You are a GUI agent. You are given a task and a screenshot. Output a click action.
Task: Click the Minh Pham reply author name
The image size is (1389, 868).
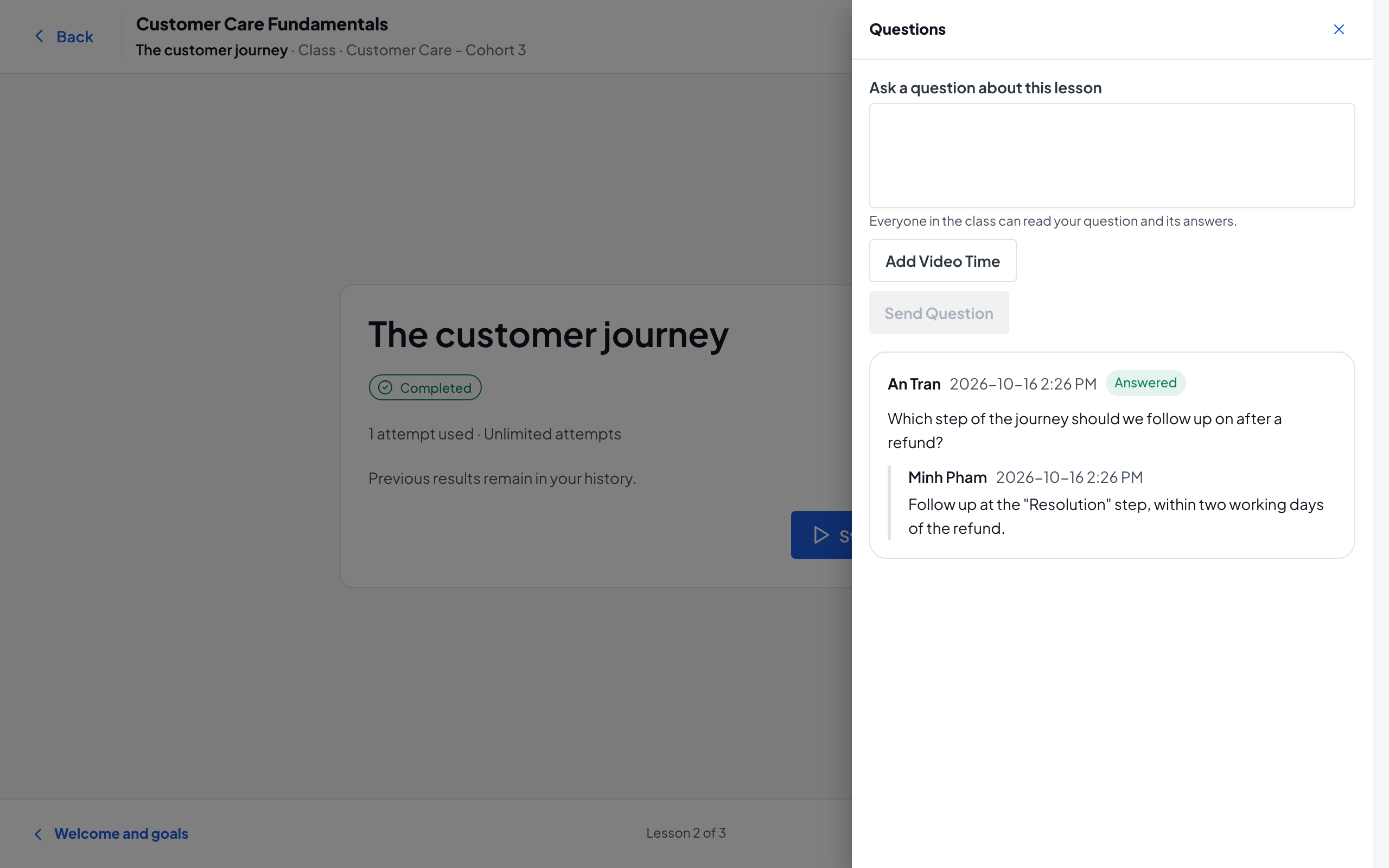tap(947, 477)
